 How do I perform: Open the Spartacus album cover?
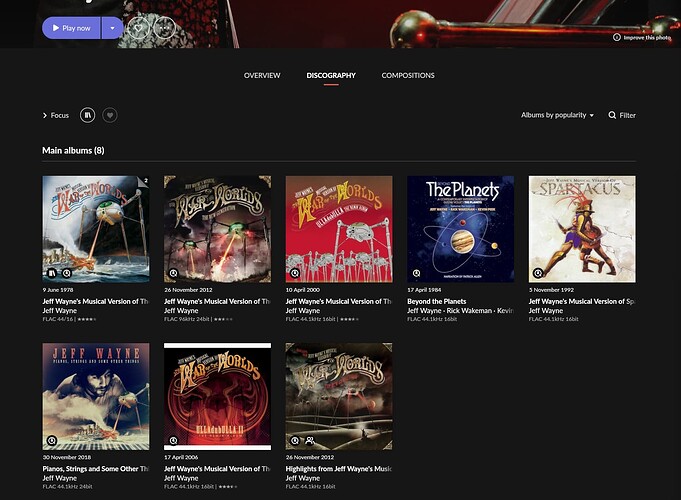pos(582,229)
